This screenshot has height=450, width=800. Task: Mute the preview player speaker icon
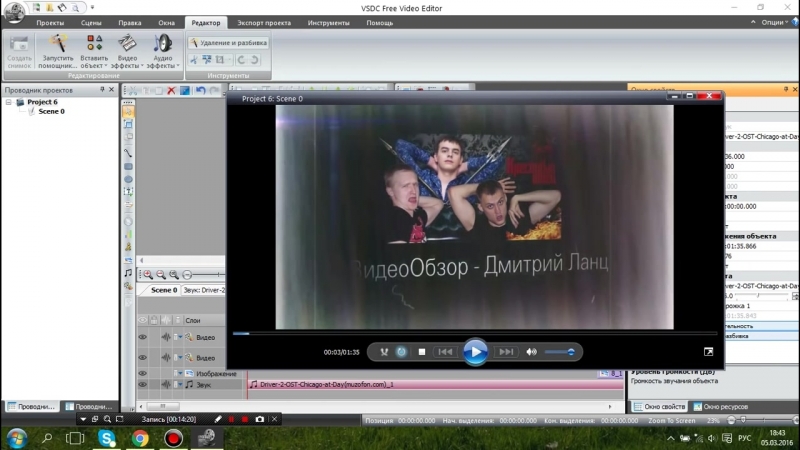[532, 352]
